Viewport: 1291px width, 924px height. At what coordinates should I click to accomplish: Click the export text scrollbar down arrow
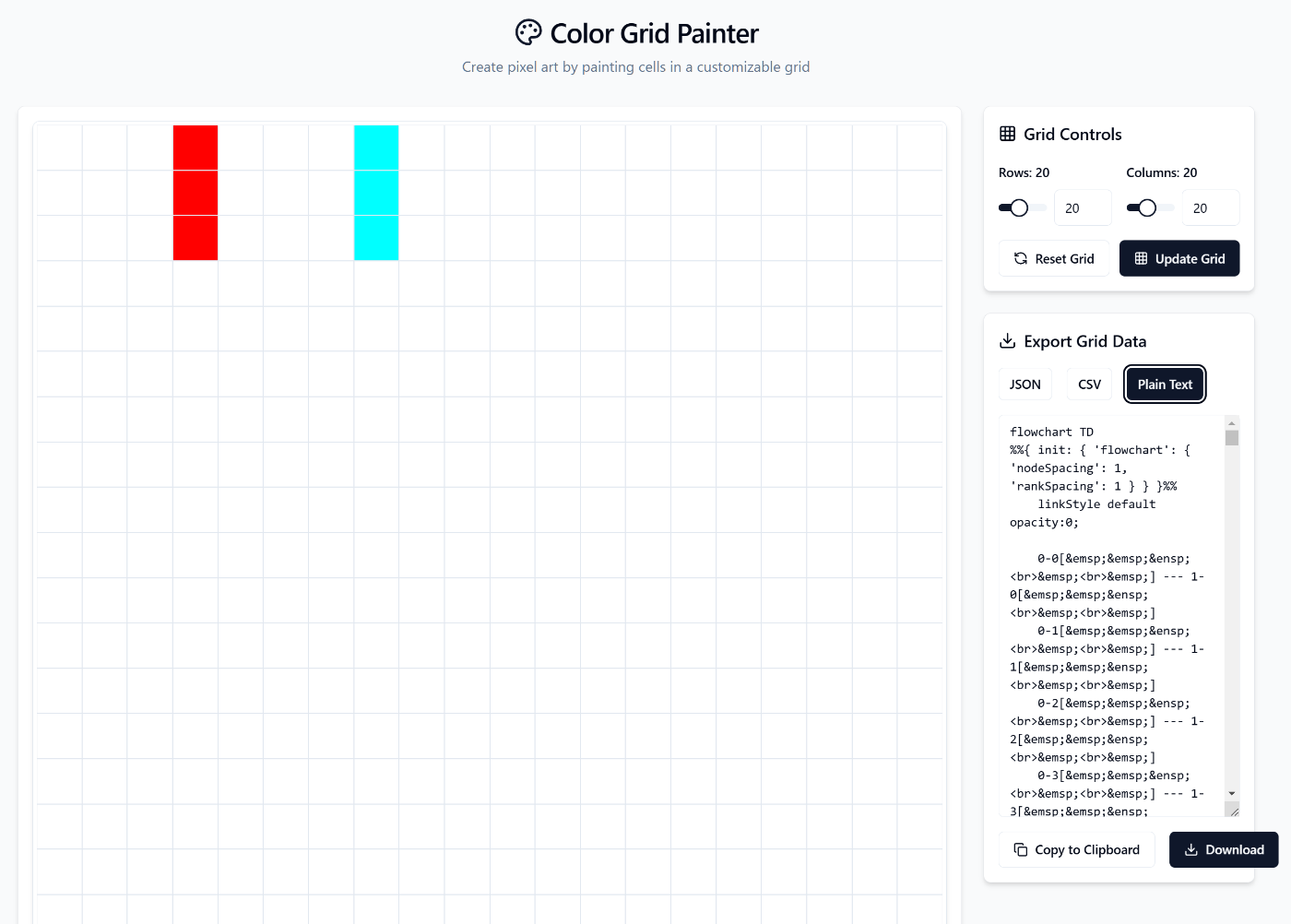tap(1232, 794)
